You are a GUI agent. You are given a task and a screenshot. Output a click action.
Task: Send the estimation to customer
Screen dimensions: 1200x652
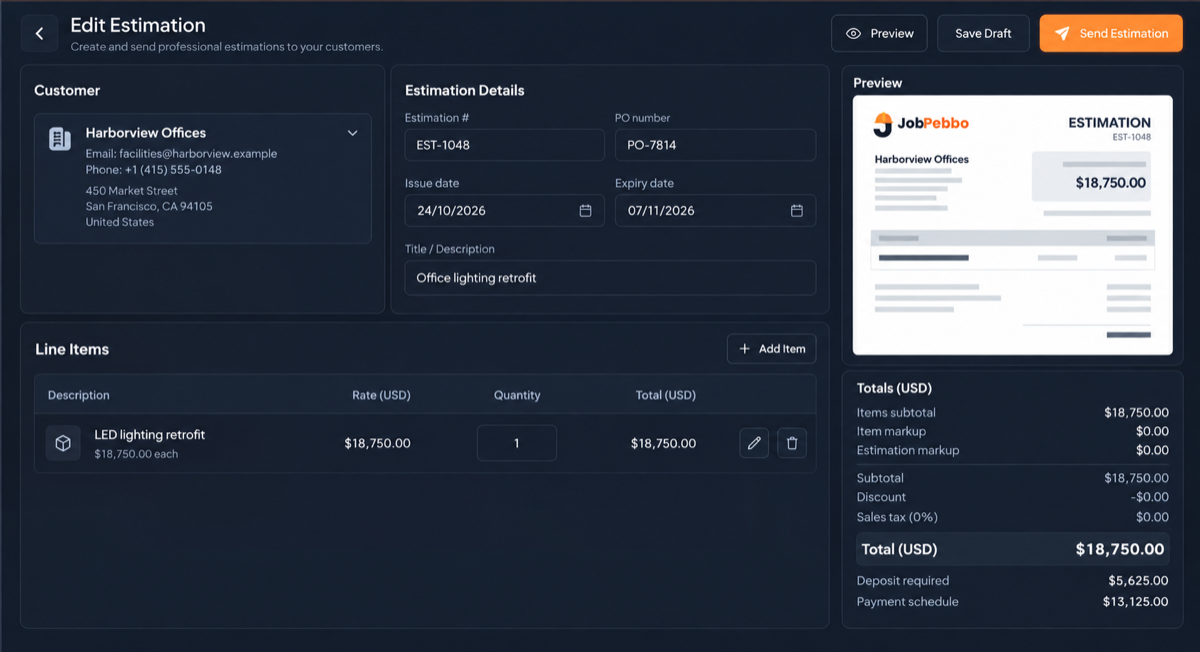click(1111, 33)
